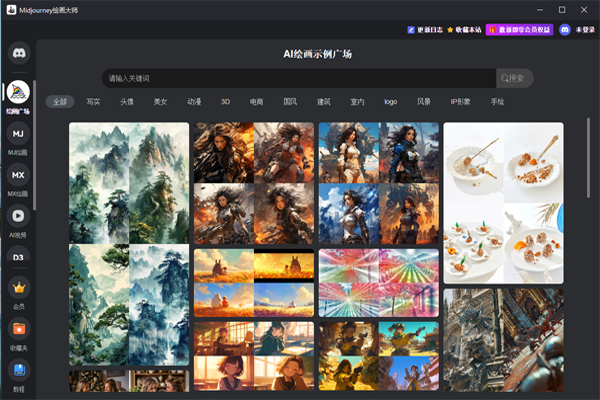This screenshot has height=400, width=600.
Task: Select the 3D category tab
Action: (x=225, y=102)
